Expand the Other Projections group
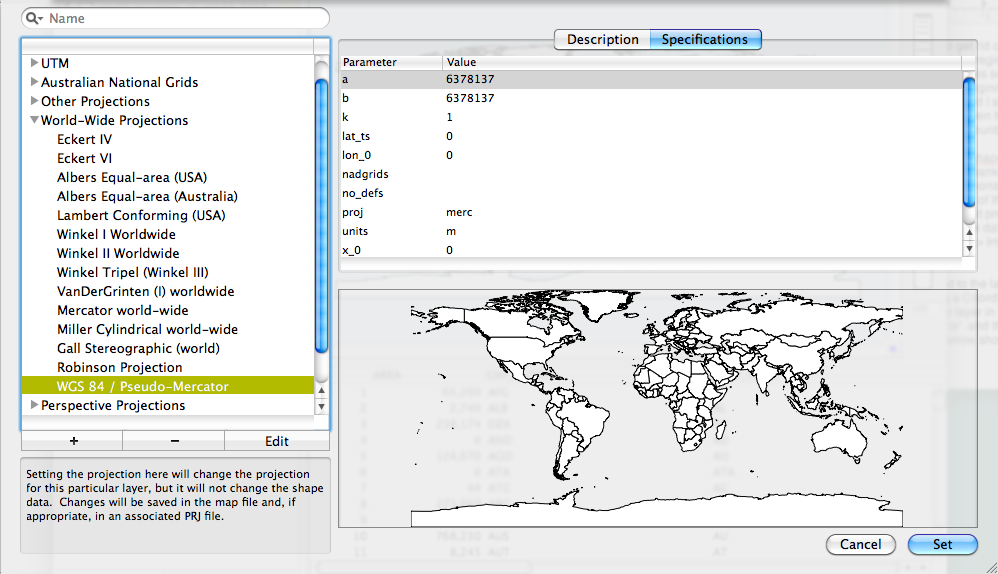Viewport: 998px width, 574px height. [x=35, y=101]
